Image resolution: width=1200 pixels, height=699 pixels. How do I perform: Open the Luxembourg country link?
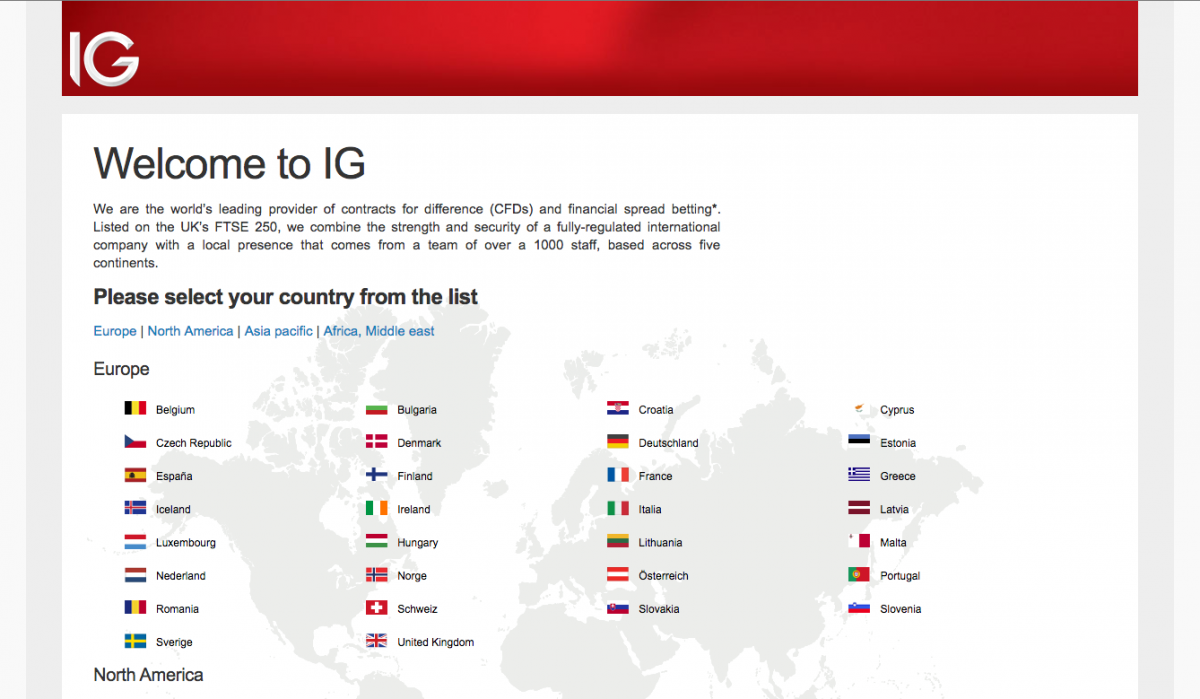point(186,543)
